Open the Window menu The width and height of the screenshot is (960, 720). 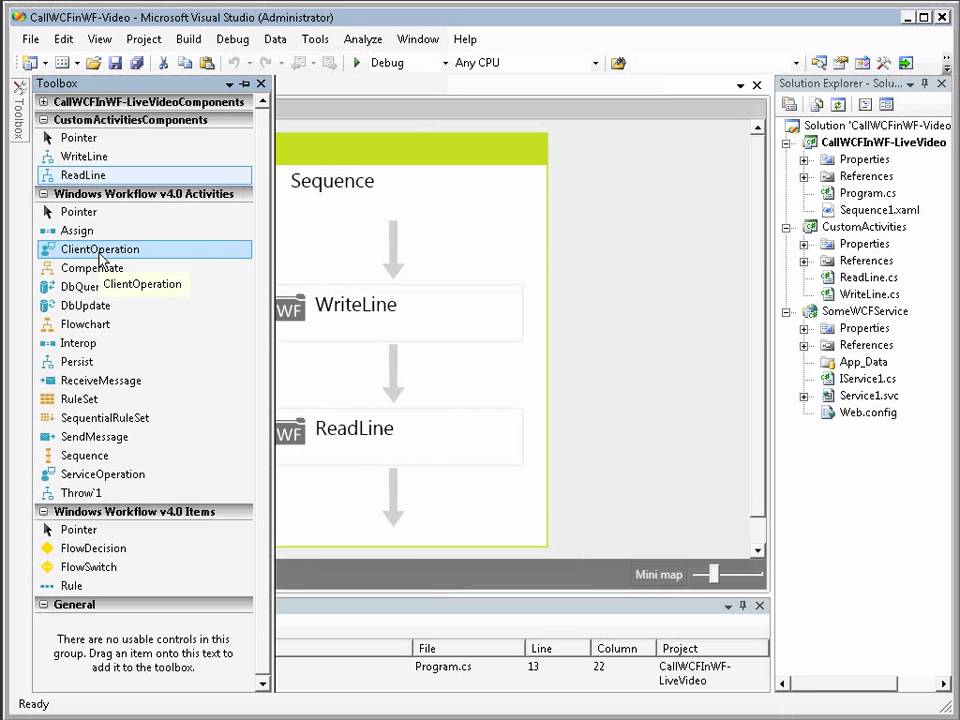click(x=418, y=39)
